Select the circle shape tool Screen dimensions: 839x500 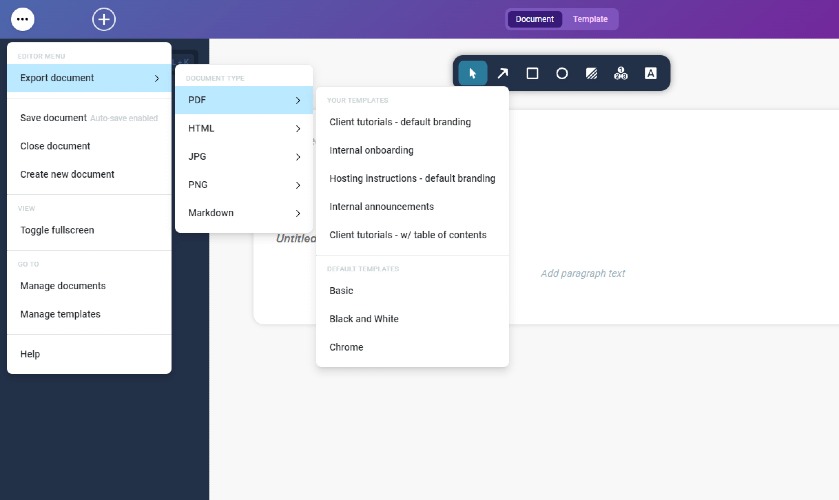click(x=562, y=73)
